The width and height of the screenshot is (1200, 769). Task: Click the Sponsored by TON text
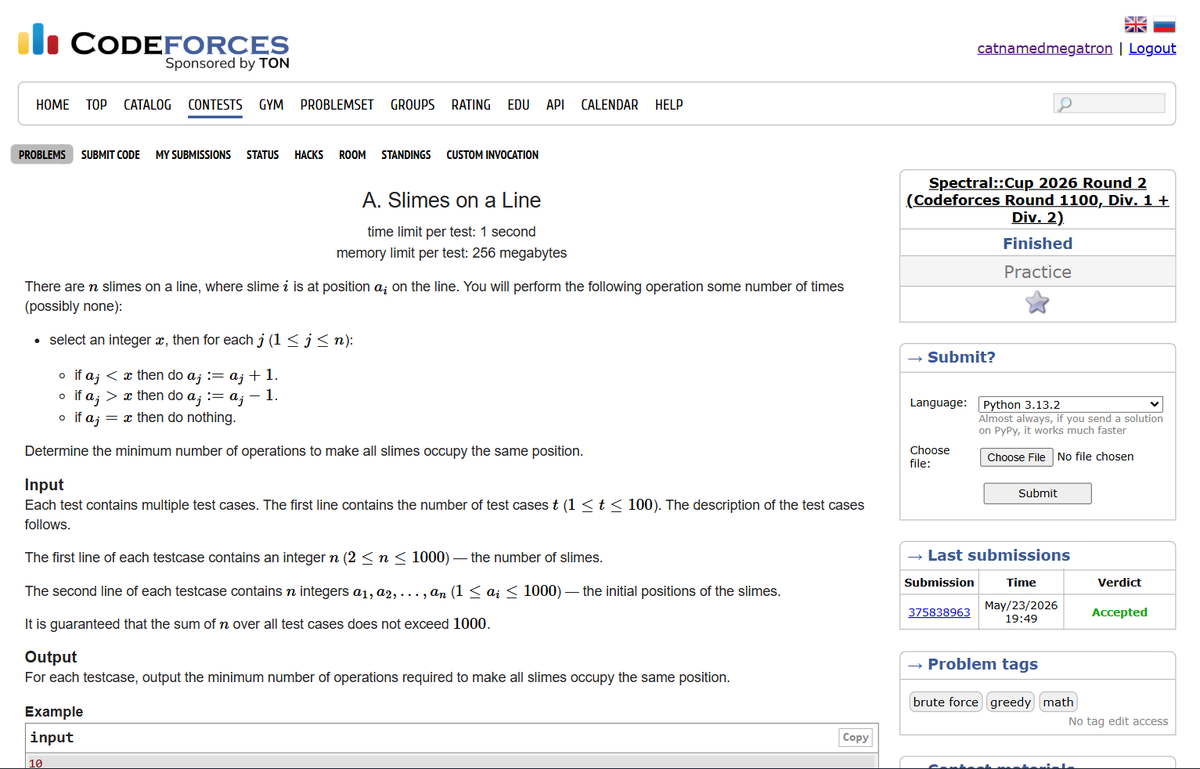click(228, 63)
